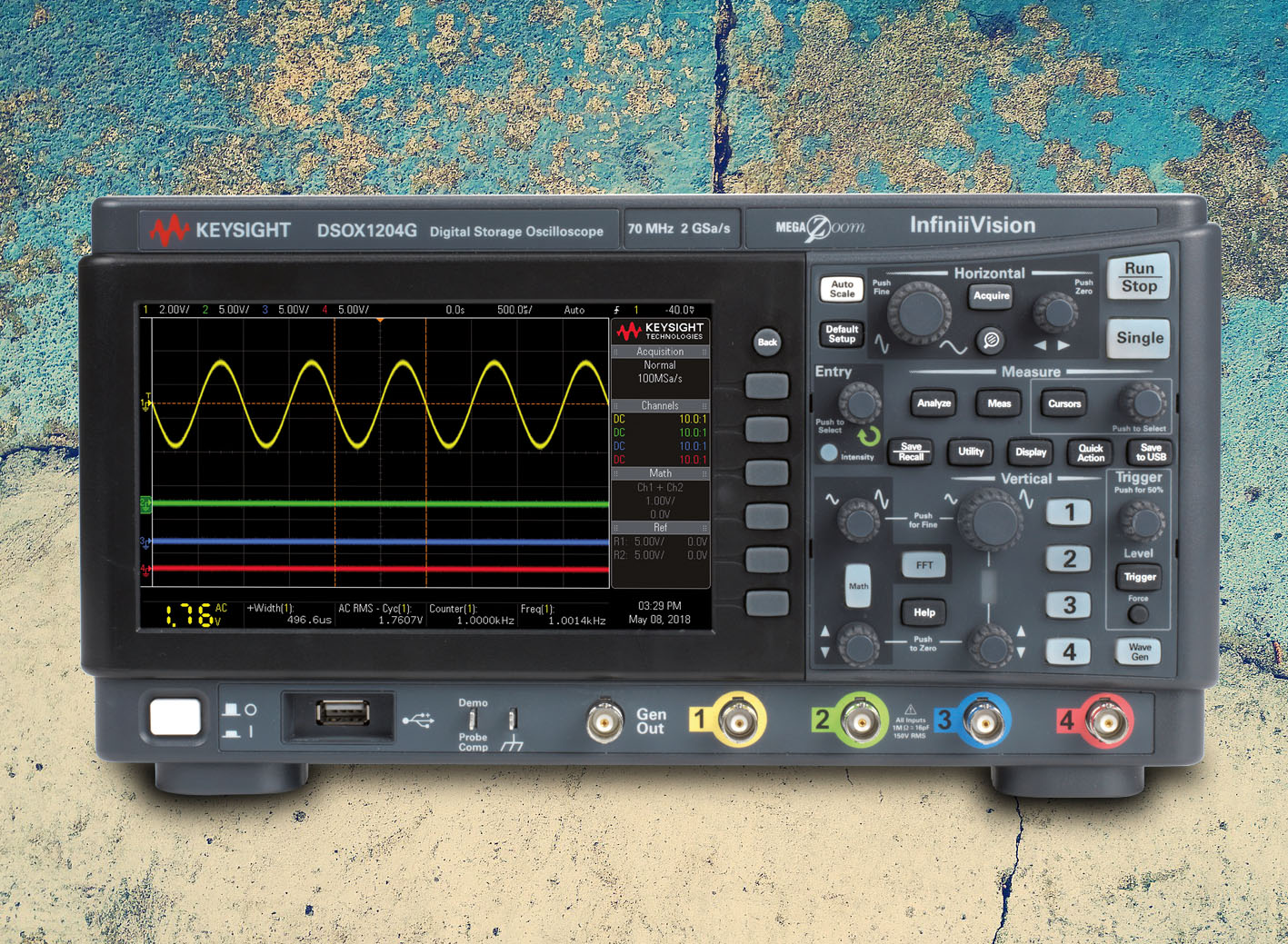Click the Acquisition panel header on screen
This screenshot has height=944, width=1288.
660,352
